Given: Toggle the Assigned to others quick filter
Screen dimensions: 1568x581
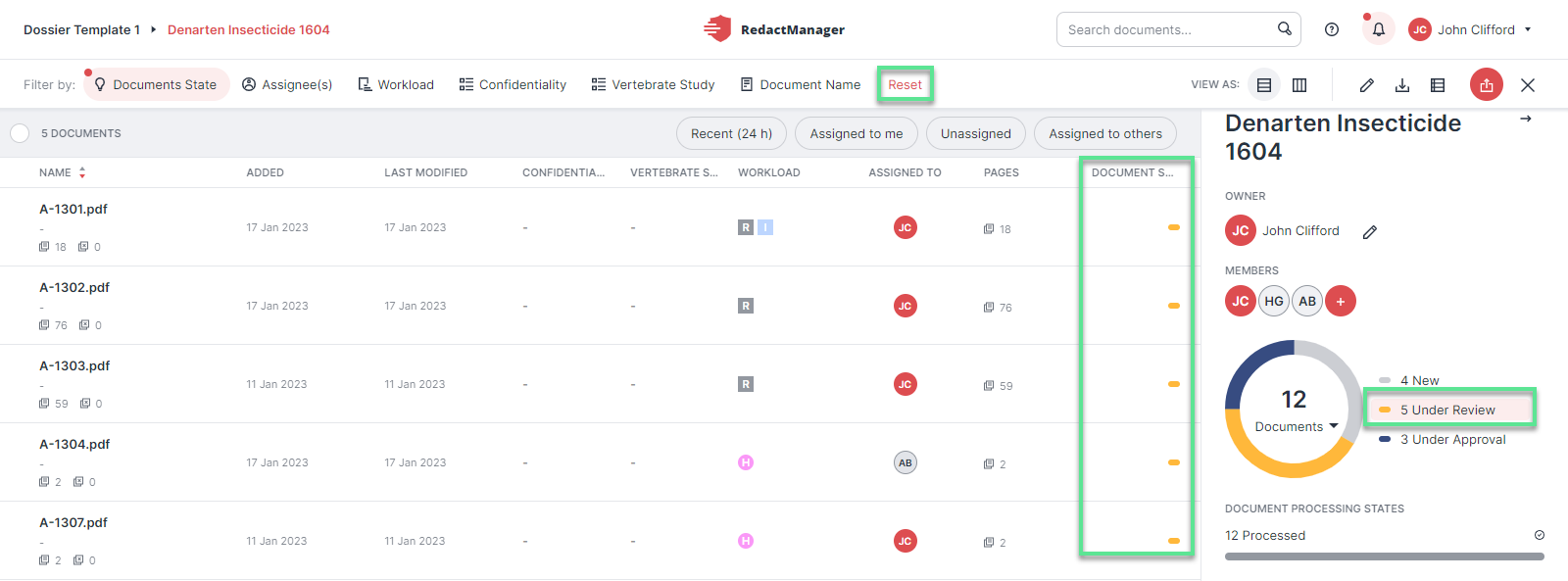Looking at the screenshot, I should 1105,133.
